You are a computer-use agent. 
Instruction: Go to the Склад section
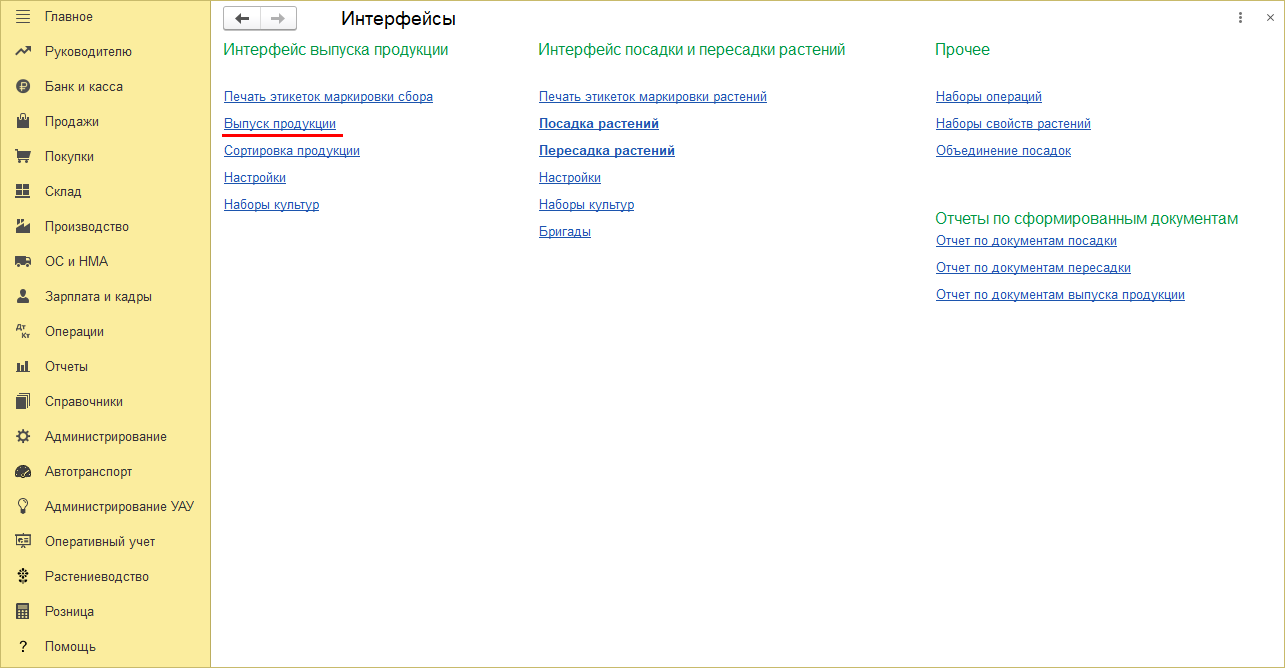click(63, 192)
